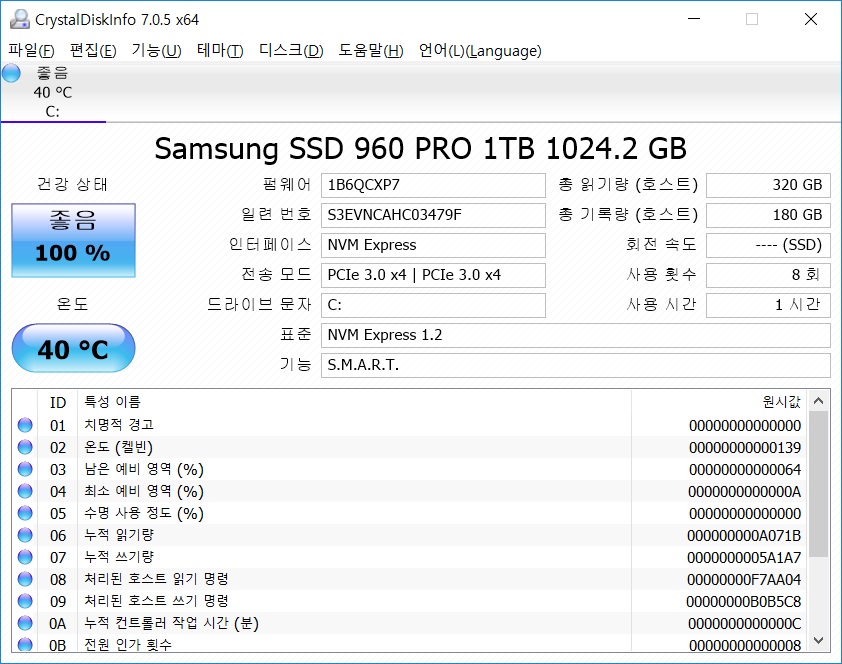Click the scroll up arrow of SMART list

click(x=818, y=400)
